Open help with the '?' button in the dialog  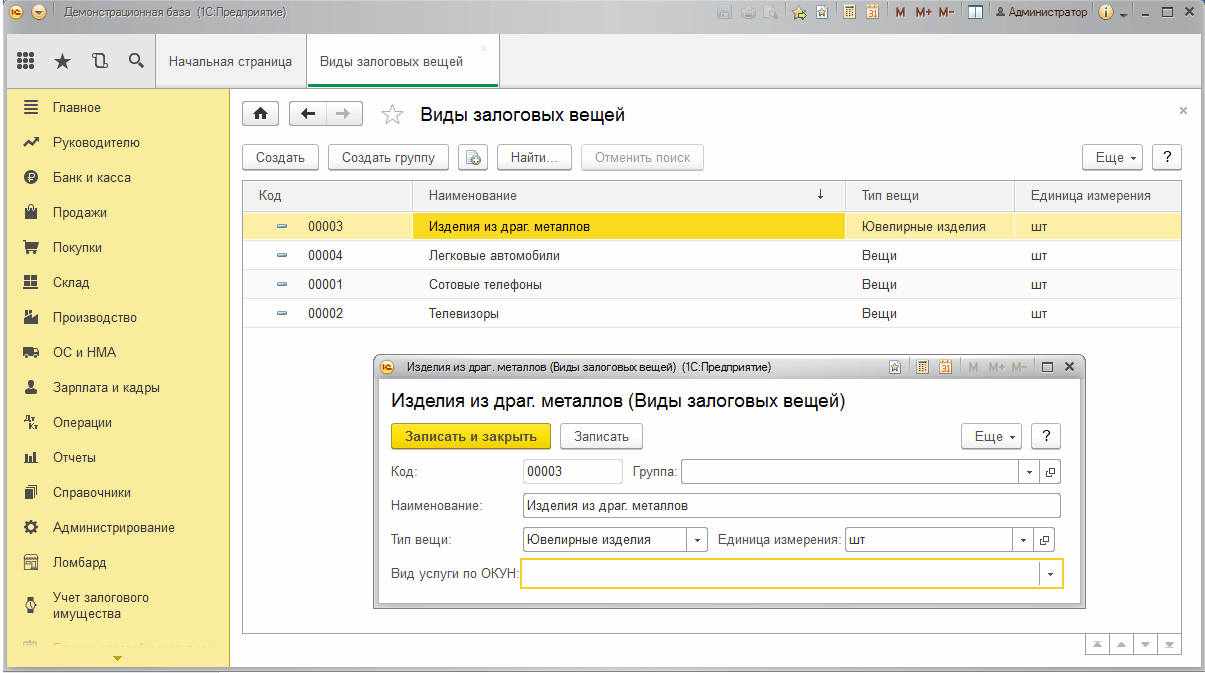pos(1046,436)
